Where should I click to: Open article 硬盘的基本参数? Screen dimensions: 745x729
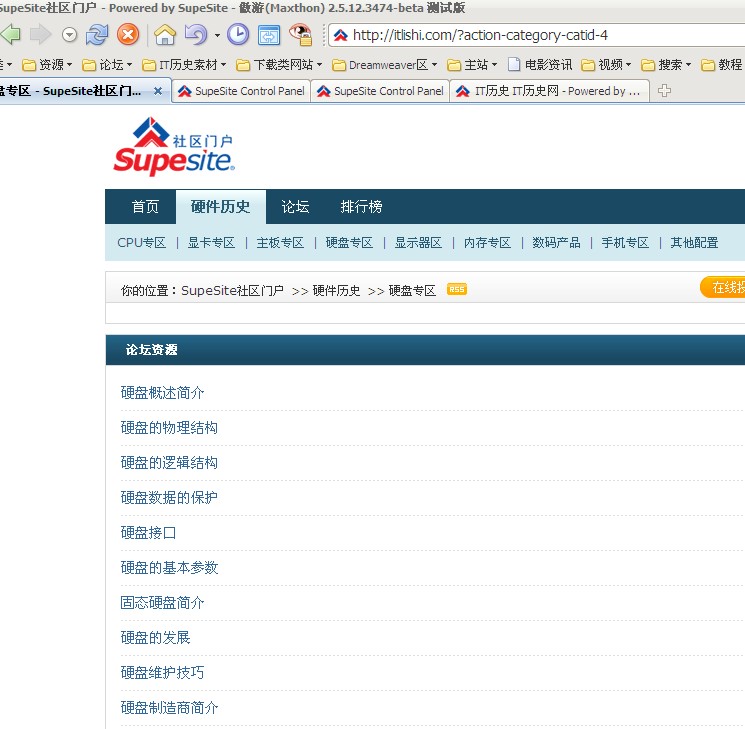[x=169, y=567]
